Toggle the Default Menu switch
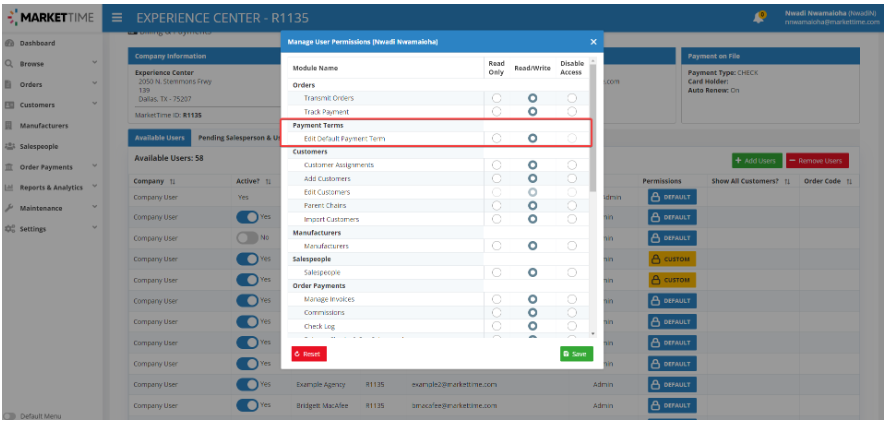The height and width of the screenshot is (421, 889). pyautogui.click(x=10, y=416)
